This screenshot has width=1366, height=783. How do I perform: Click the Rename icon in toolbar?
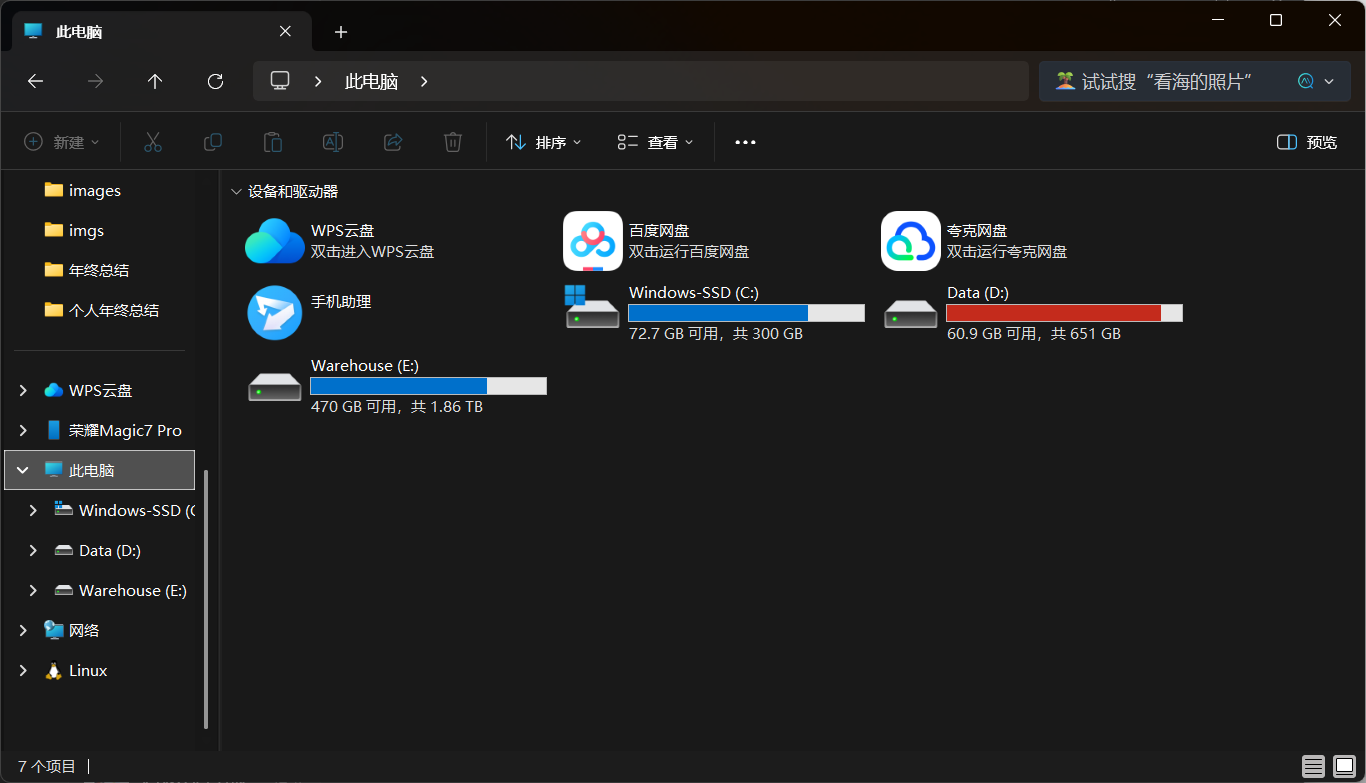click(x=333, y=142)
